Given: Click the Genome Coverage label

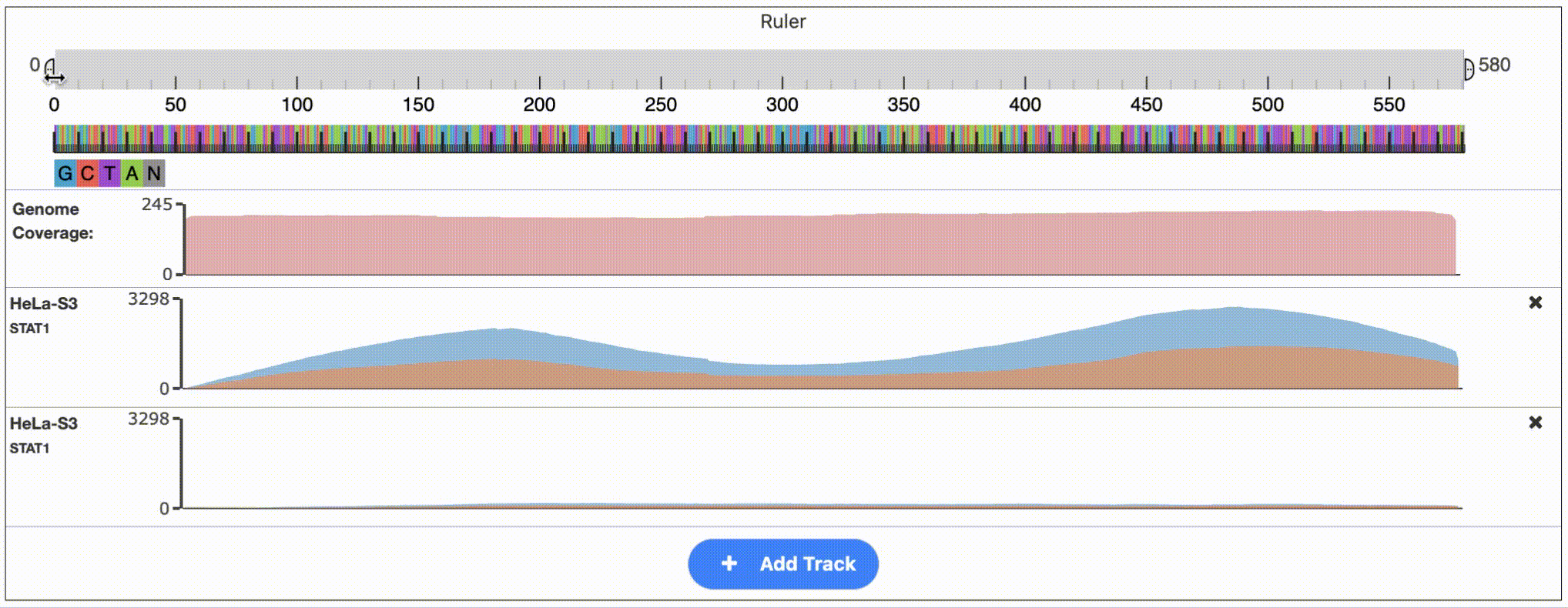Looking at the screenshot, I should point(52,221).
